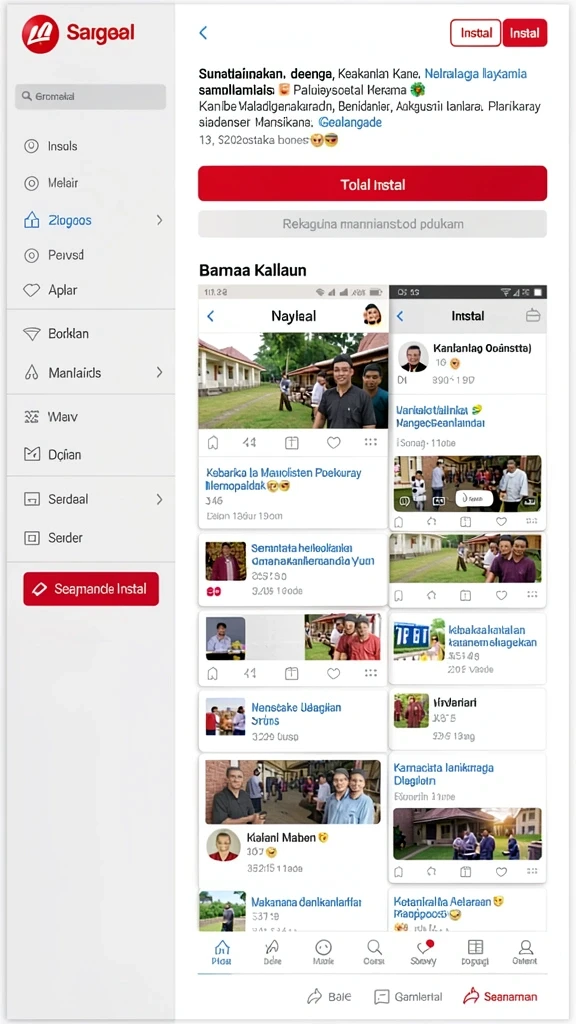Open the large Nayleal group photo thumbnail
The width and height of the screenshot is (576, 1024).
pos(293,383)
